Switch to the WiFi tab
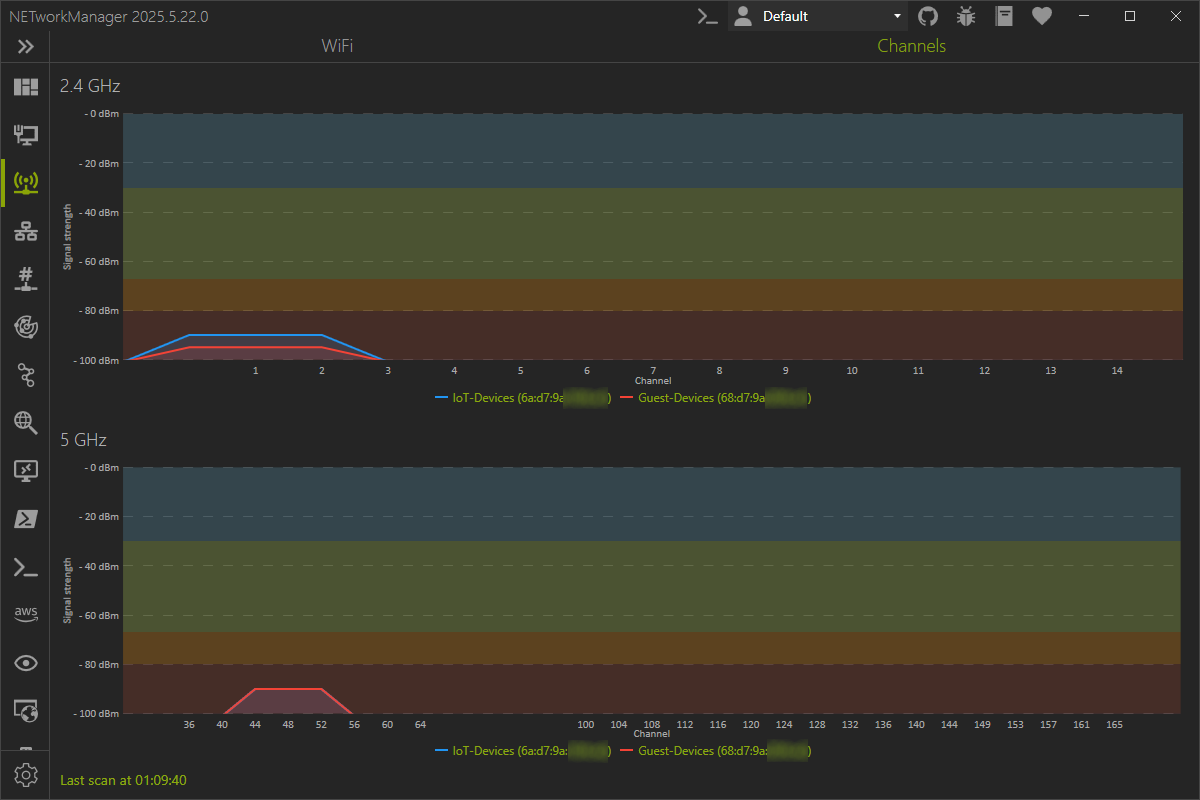This screenshot has width=1200, height=800. coord(337,46)
